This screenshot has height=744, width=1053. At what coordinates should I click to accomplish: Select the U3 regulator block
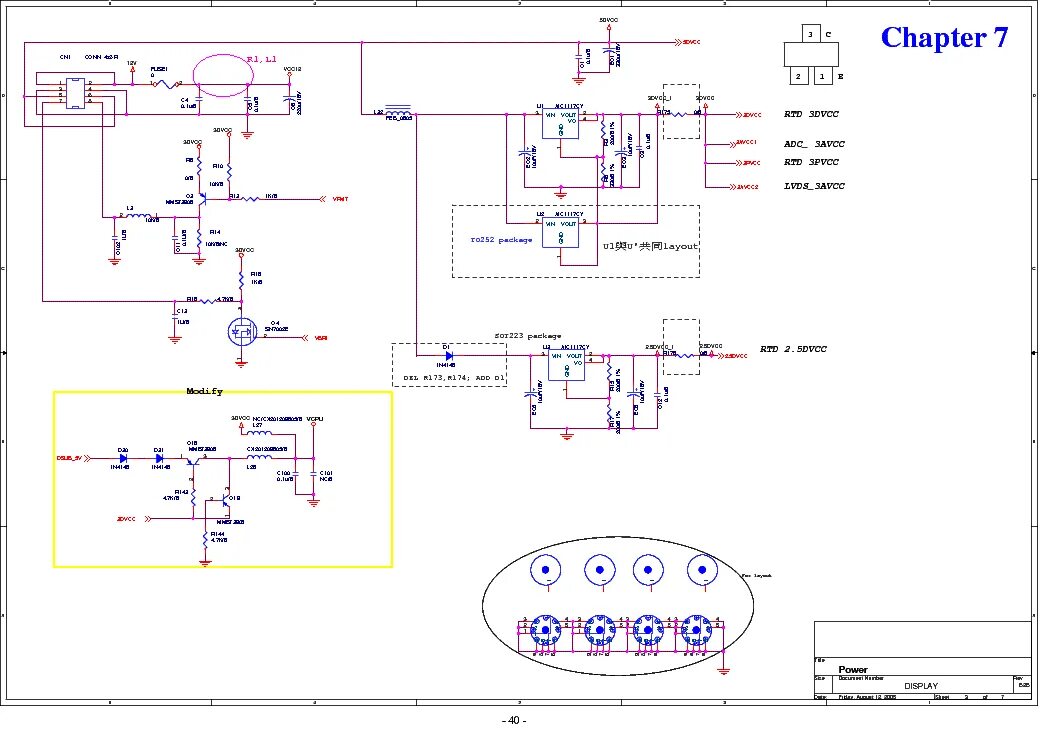tap(566, 366)
